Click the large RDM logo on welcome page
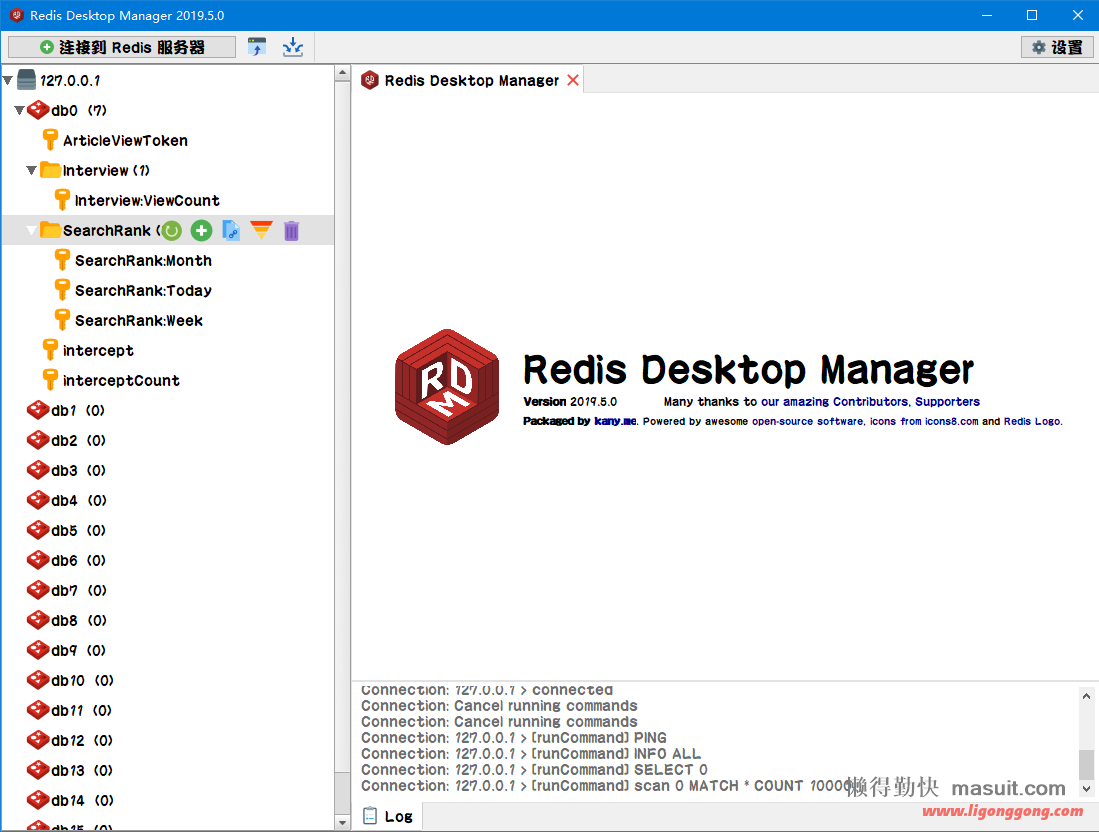 pyautogui.click(x=447, y=386)
